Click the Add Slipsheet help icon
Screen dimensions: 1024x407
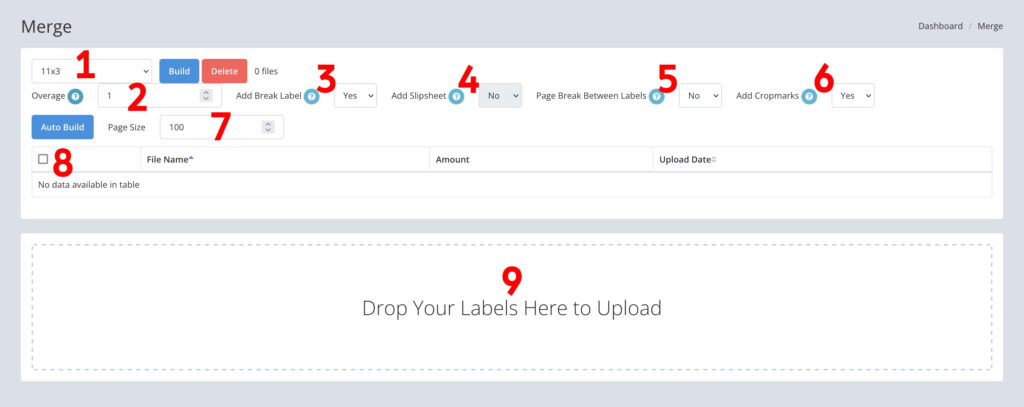click(x=456, y=96)
